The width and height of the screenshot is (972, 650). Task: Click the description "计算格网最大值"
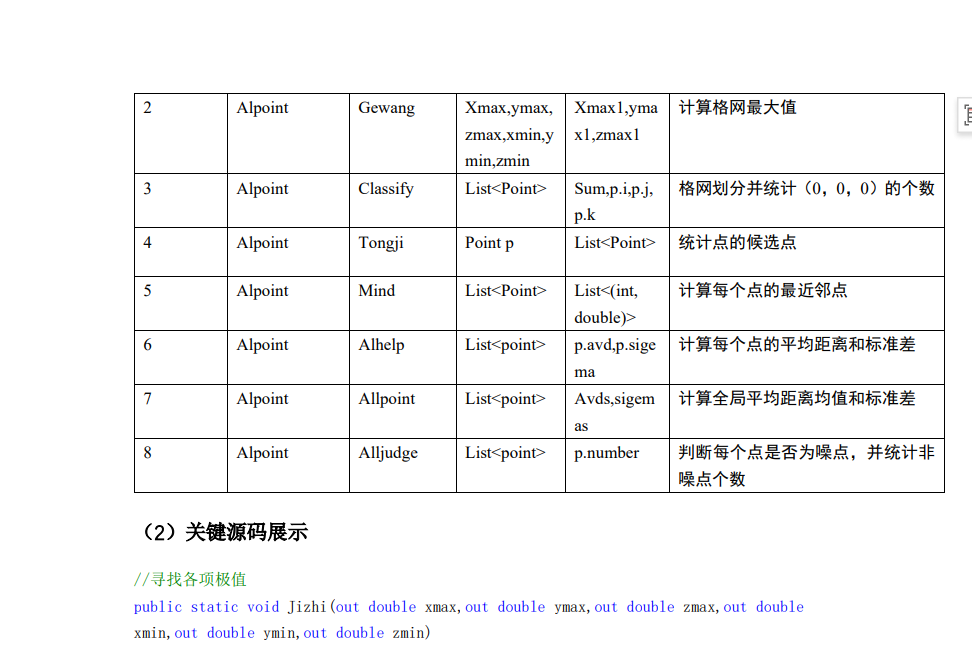[737, 108]
